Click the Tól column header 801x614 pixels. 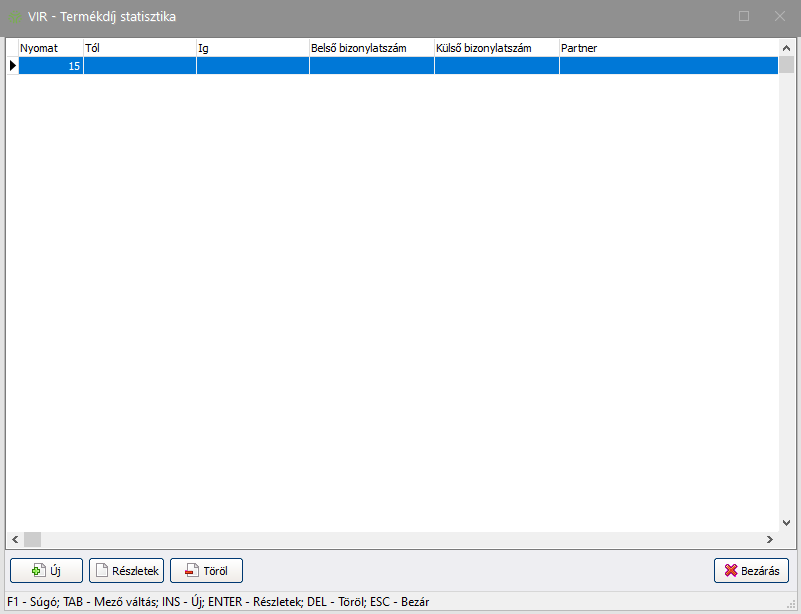[139, 47]
